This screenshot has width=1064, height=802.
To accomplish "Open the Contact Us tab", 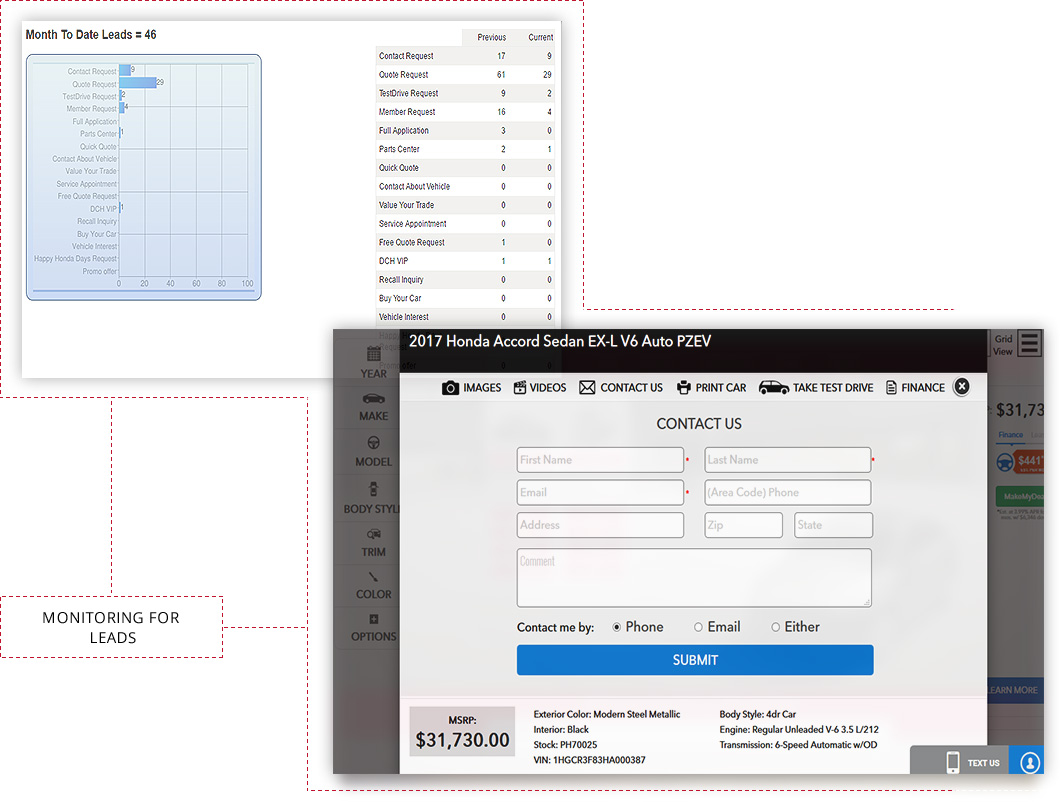I will [x=621, y=388].
